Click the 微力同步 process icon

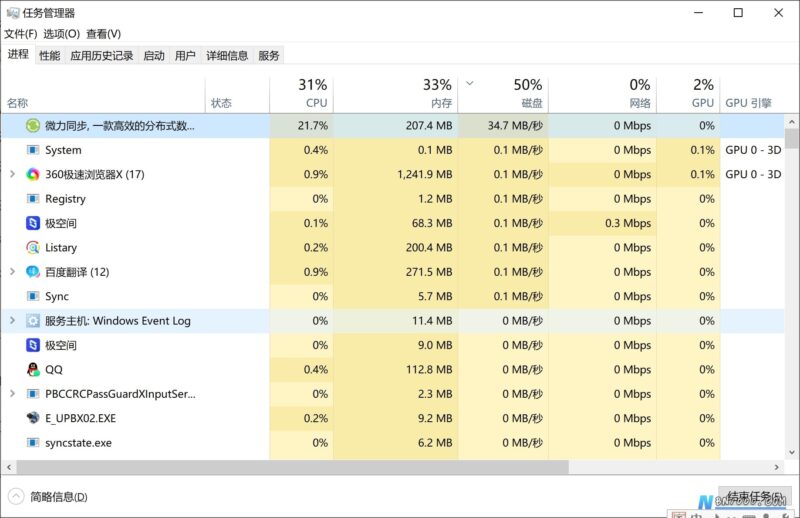(33, 126)
